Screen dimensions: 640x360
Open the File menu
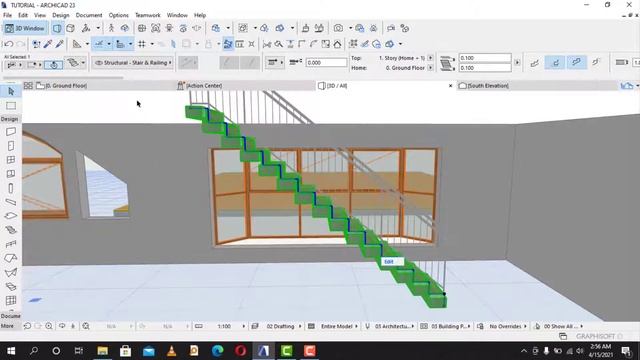[x=7, y=15]
